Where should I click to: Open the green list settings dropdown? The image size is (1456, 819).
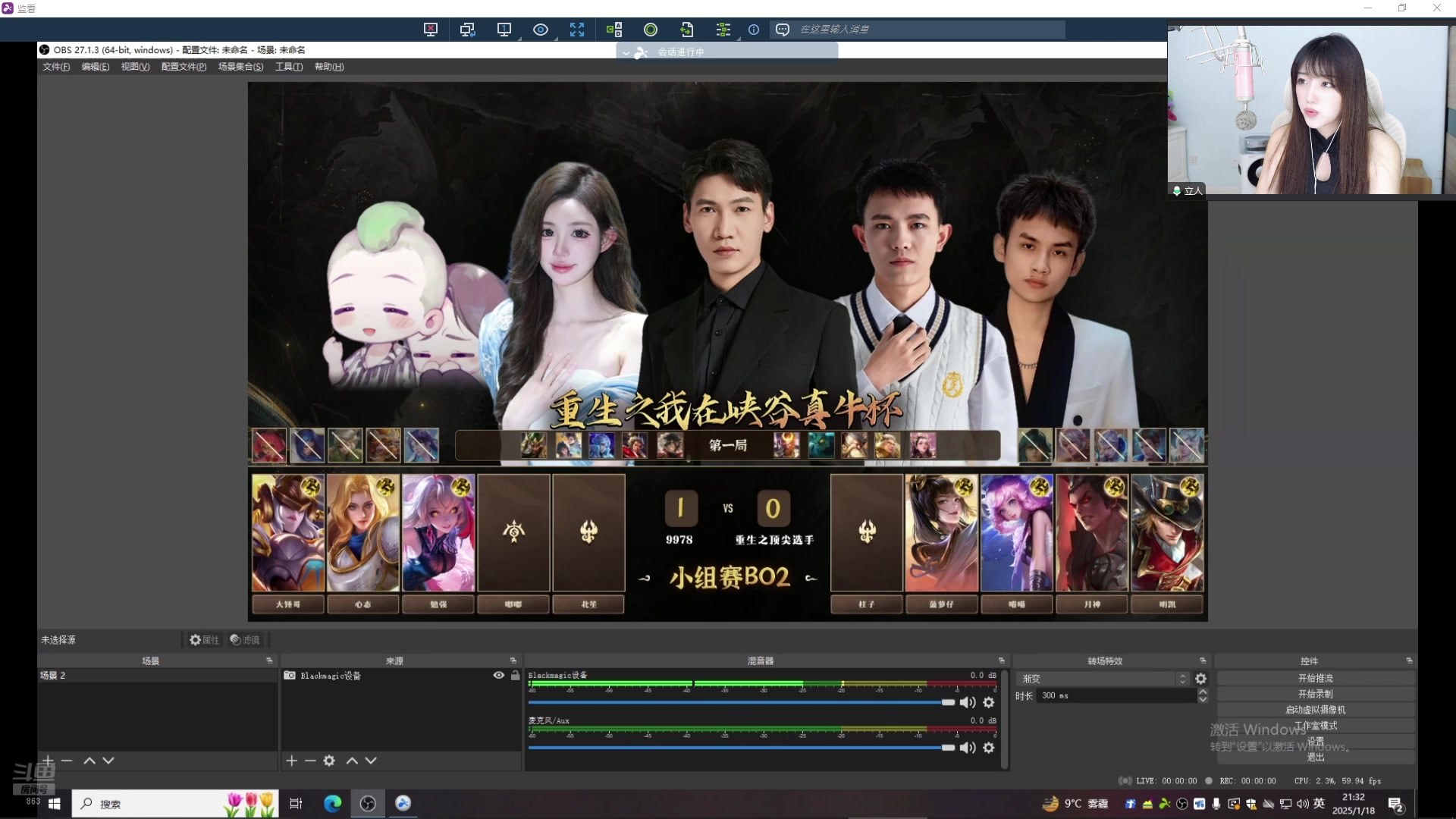coord(723,30)
